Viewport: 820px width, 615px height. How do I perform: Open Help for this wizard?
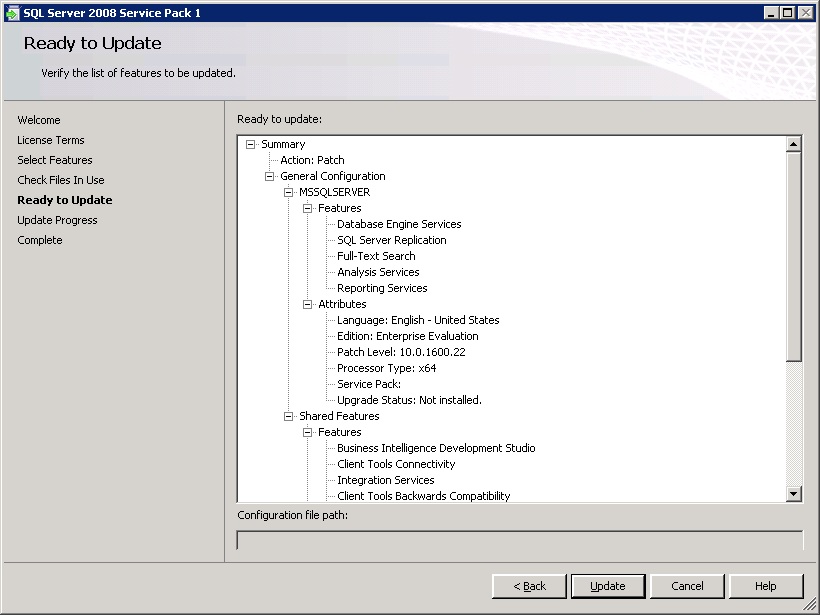tap(766, 586)
